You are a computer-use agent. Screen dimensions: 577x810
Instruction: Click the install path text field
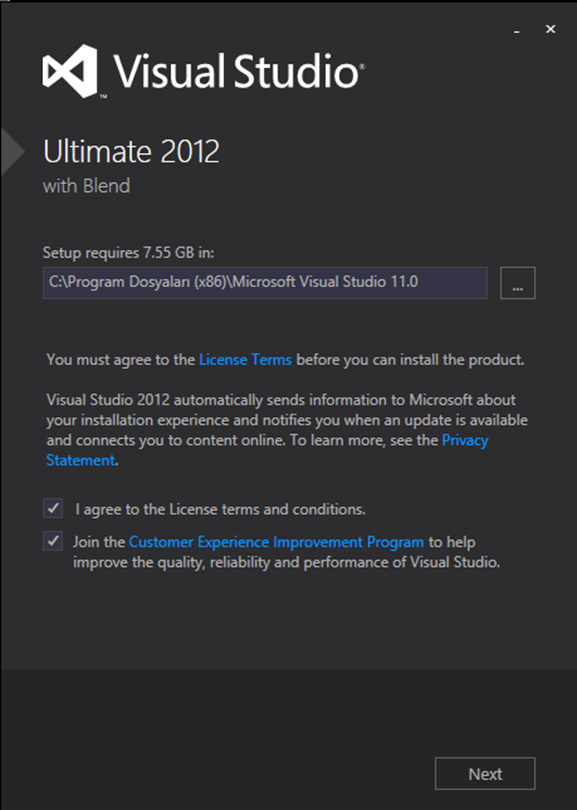265,283
